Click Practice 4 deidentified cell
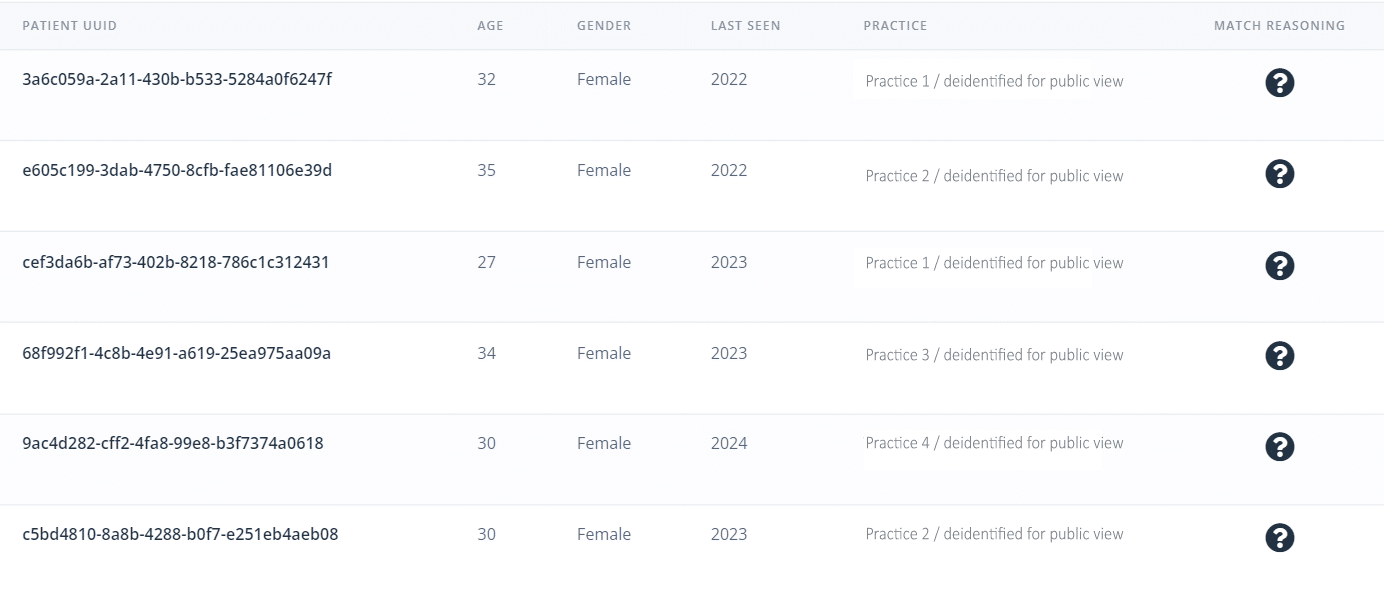This screenshot has height=589, width=1384. coord(994,443)
